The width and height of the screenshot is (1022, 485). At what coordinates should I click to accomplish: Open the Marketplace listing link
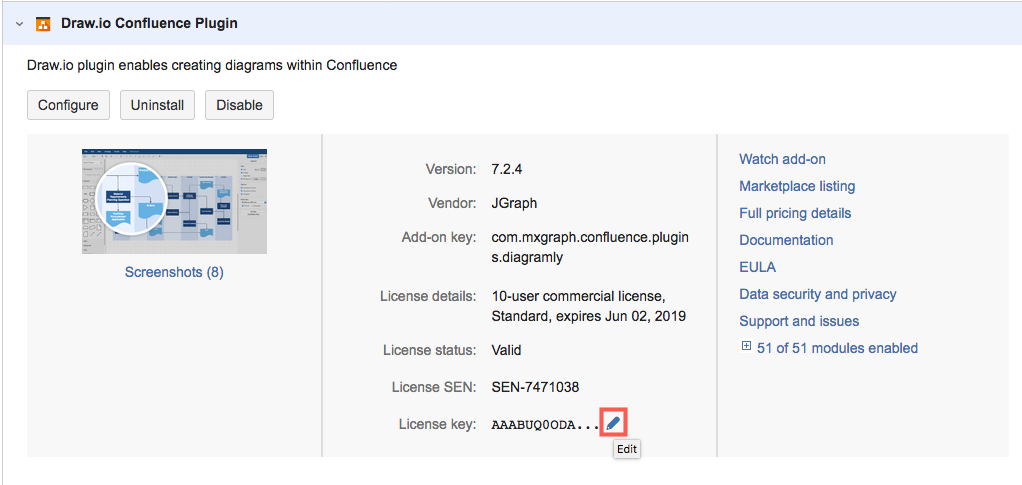coord(797,186)
